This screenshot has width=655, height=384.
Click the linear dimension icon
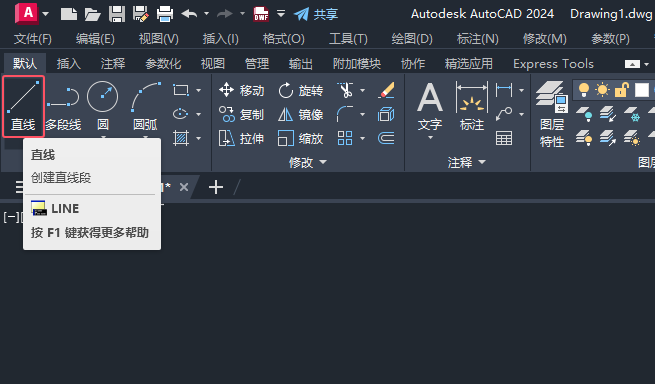point(504,90)
